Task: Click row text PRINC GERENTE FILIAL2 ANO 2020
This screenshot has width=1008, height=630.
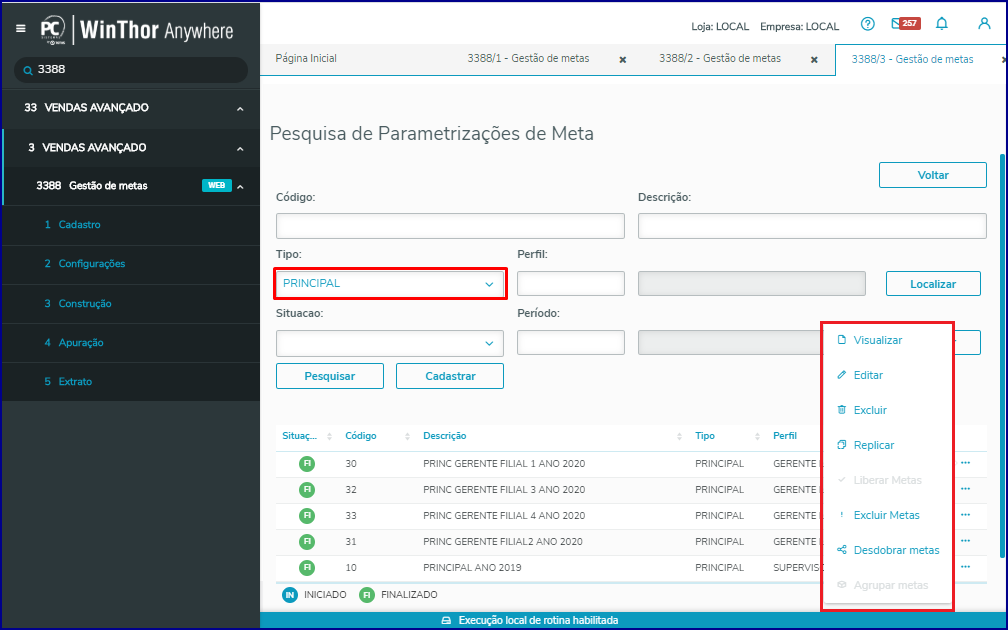Action: pyautogui.click(x=503, y=541)
